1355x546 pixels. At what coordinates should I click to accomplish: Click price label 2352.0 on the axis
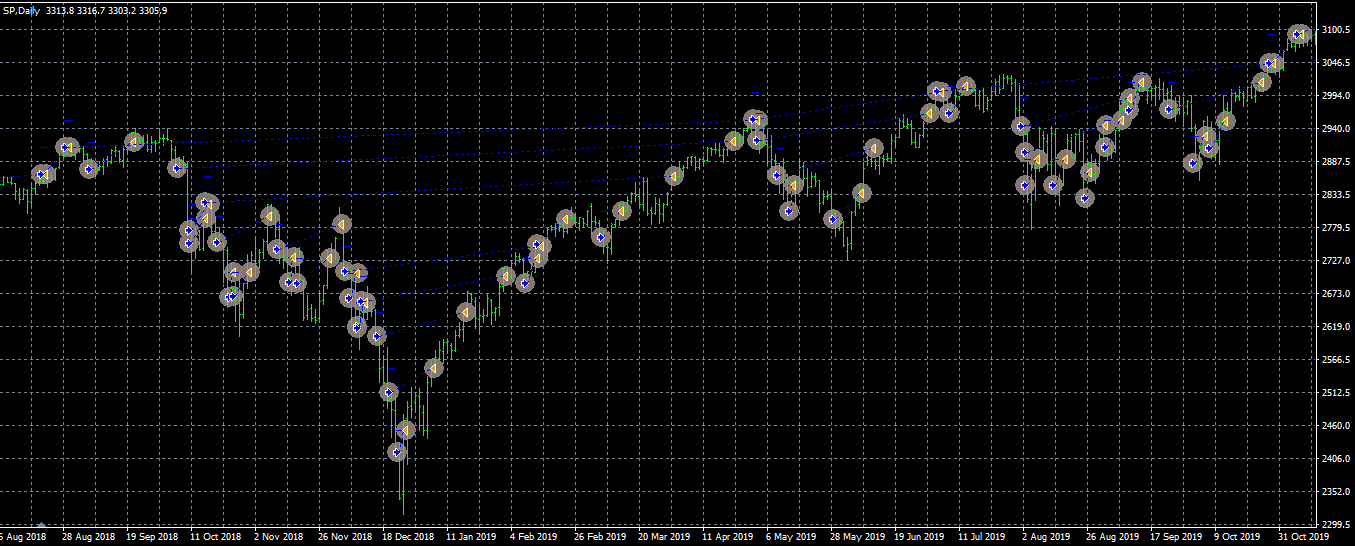1337,492
